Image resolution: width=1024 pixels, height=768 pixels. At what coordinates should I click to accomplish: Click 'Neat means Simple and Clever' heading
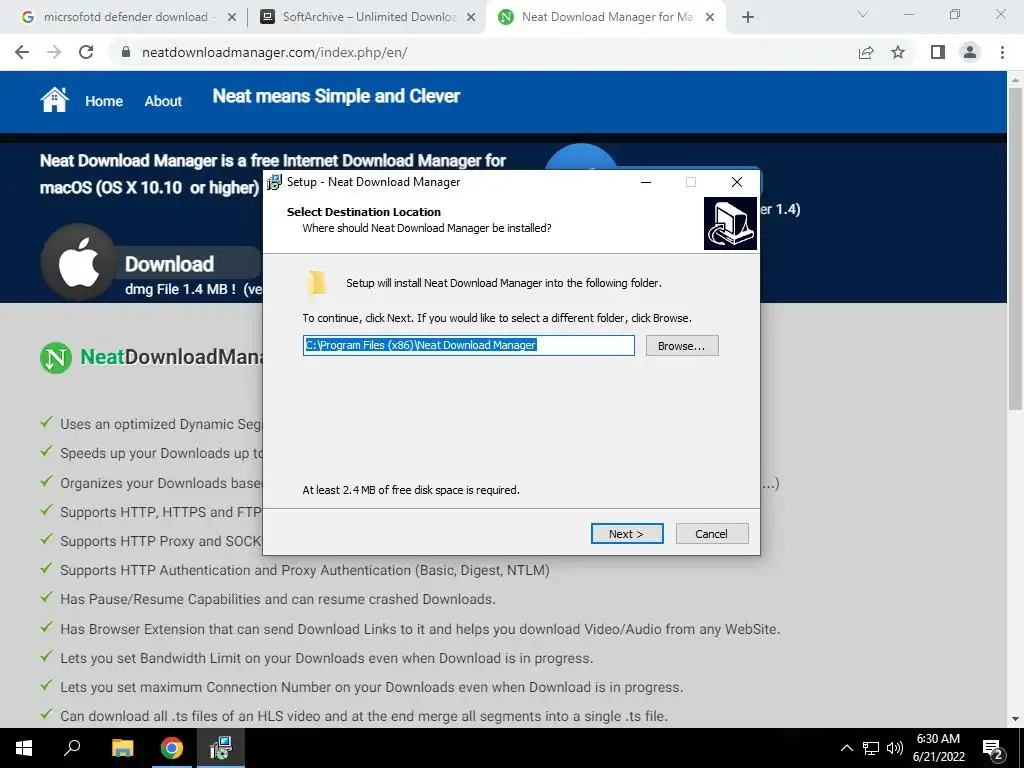(x=336, y=96)
